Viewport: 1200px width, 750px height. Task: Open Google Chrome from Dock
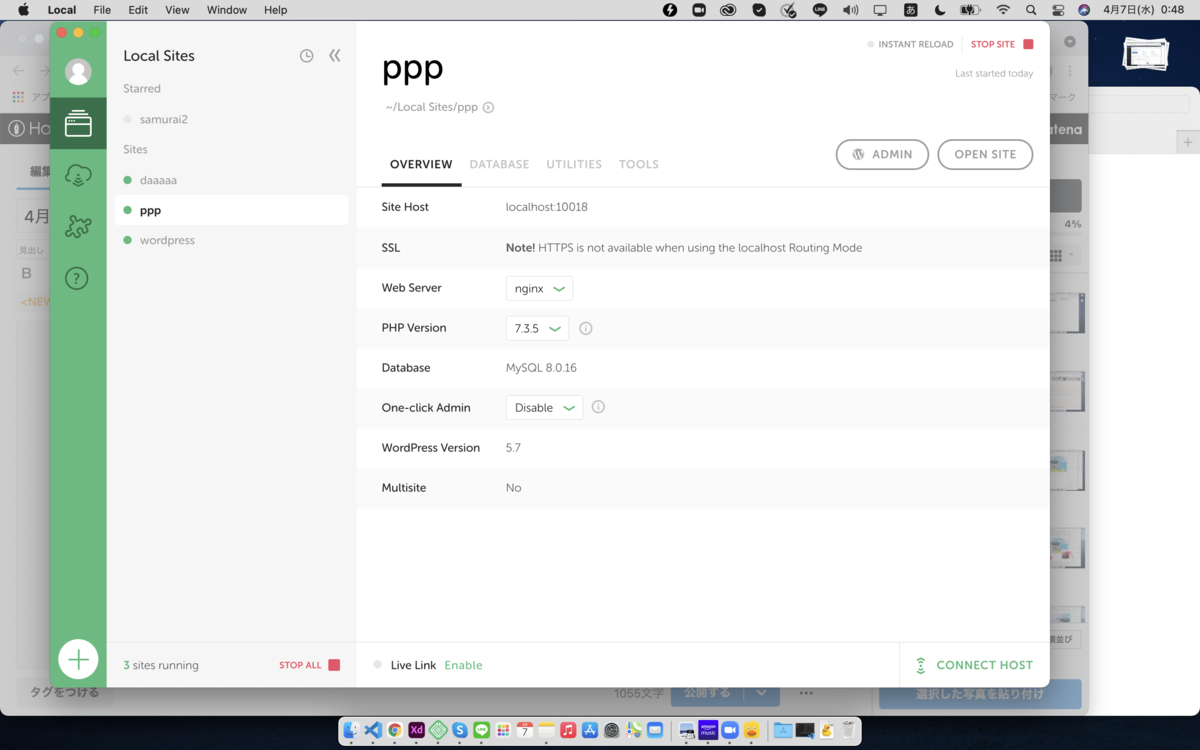tap(395, 731)
